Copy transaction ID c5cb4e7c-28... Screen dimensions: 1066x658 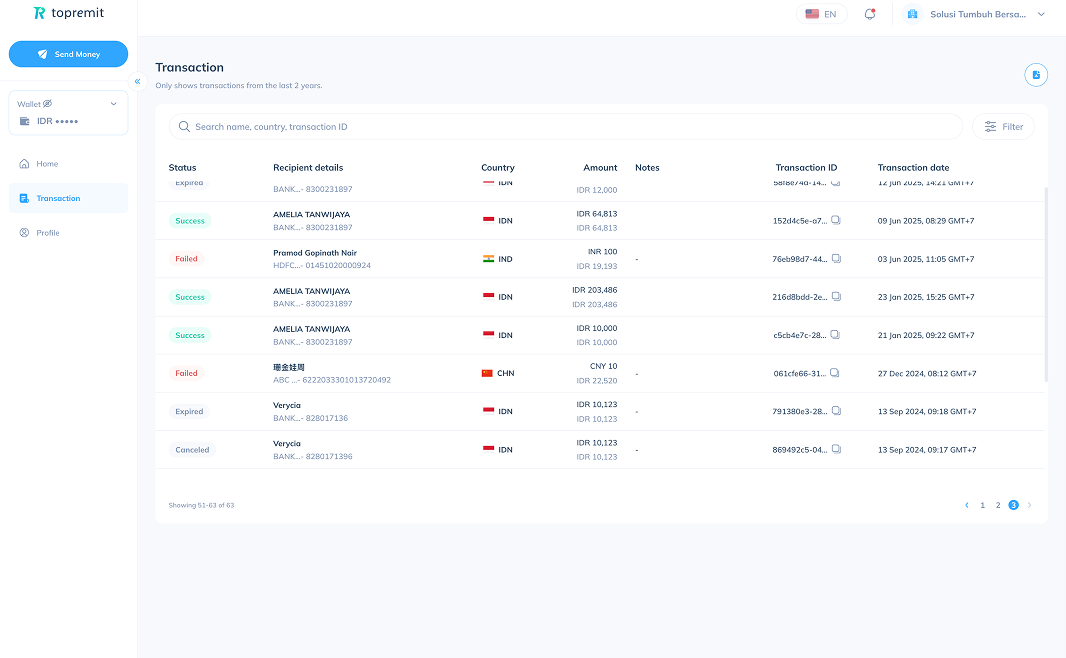835,334
